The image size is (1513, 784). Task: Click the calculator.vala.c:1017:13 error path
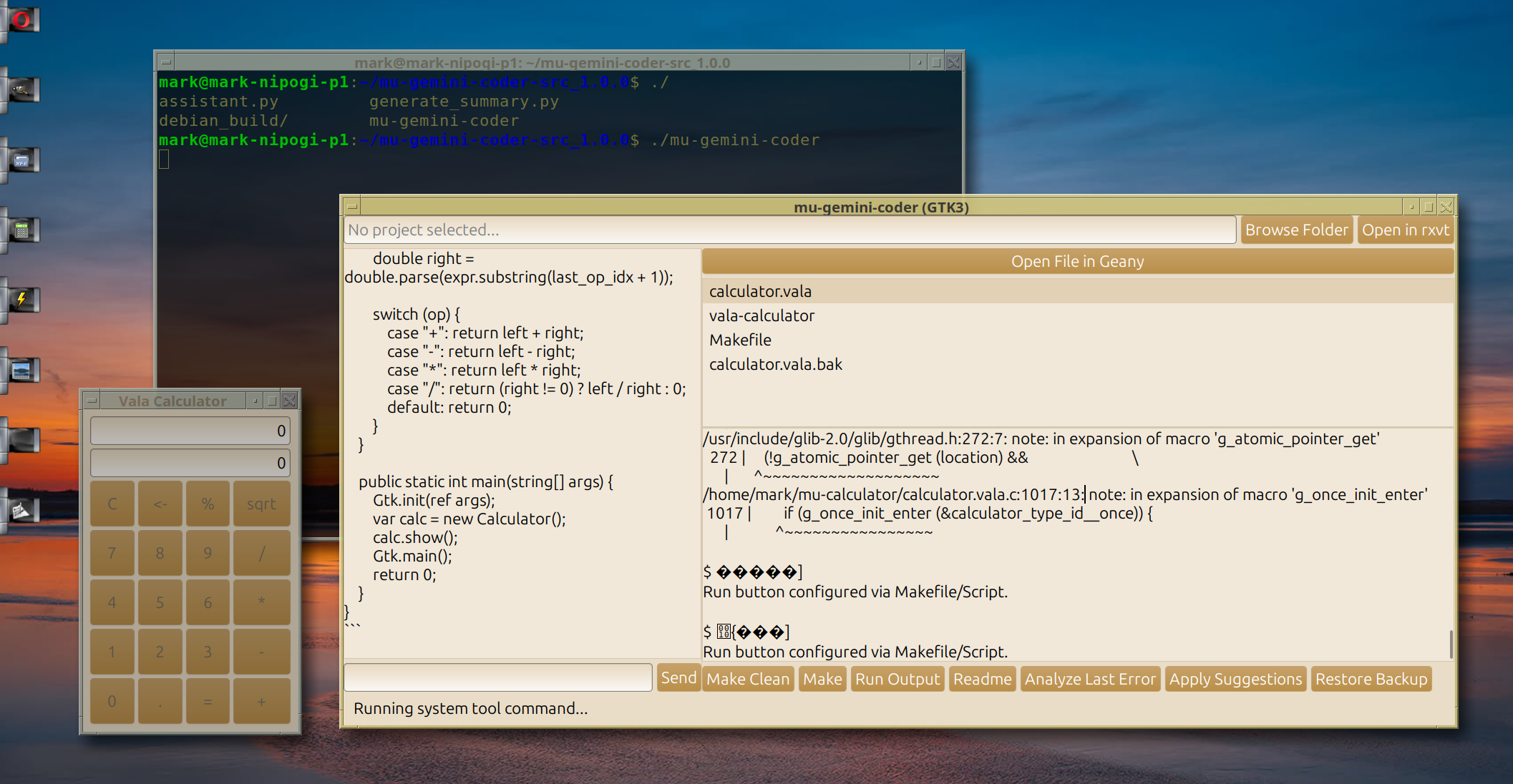click(x=892, y=494)
